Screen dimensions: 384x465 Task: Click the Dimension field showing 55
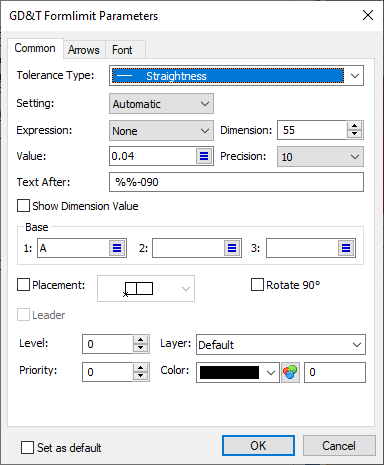(312, 130)
